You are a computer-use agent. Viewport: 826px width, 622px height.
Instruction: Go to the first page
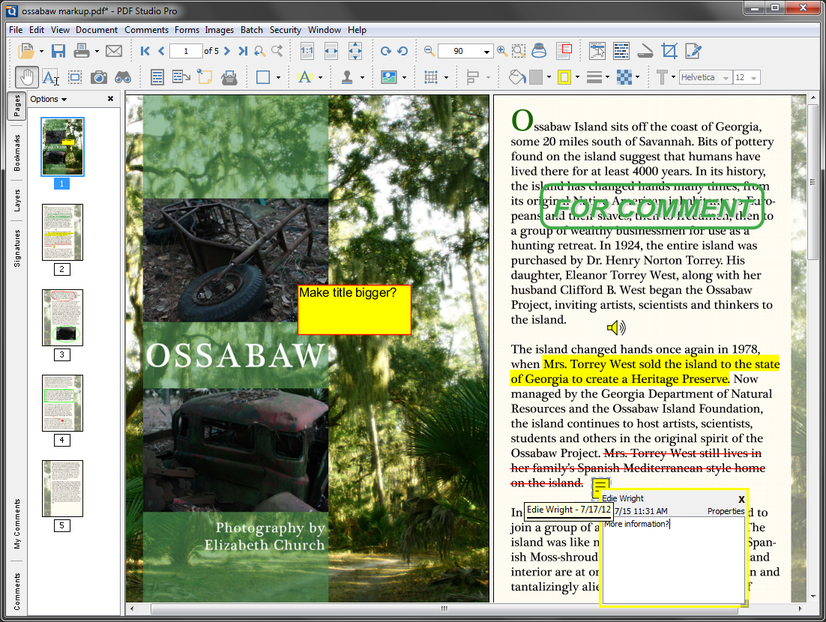(145, 51)
